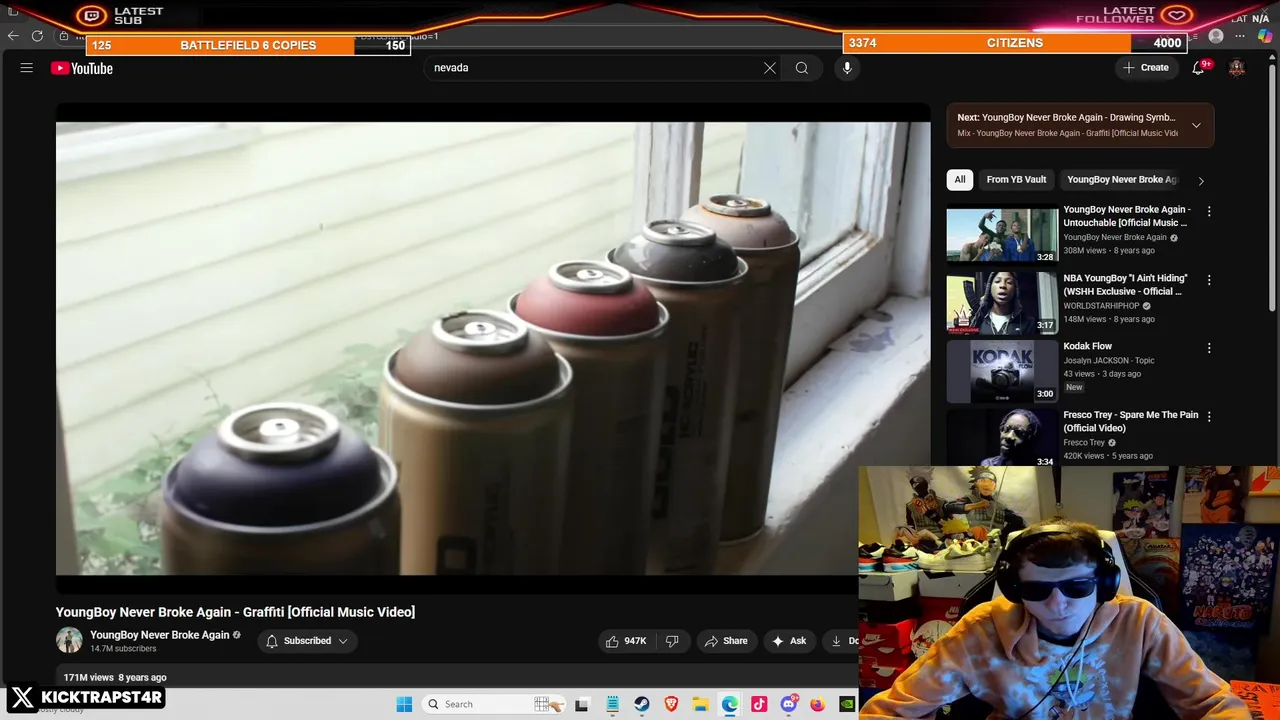This screenshot has width=1280, height=720.
Task: Select the All filter chip
Action: (x=960, y=180)
